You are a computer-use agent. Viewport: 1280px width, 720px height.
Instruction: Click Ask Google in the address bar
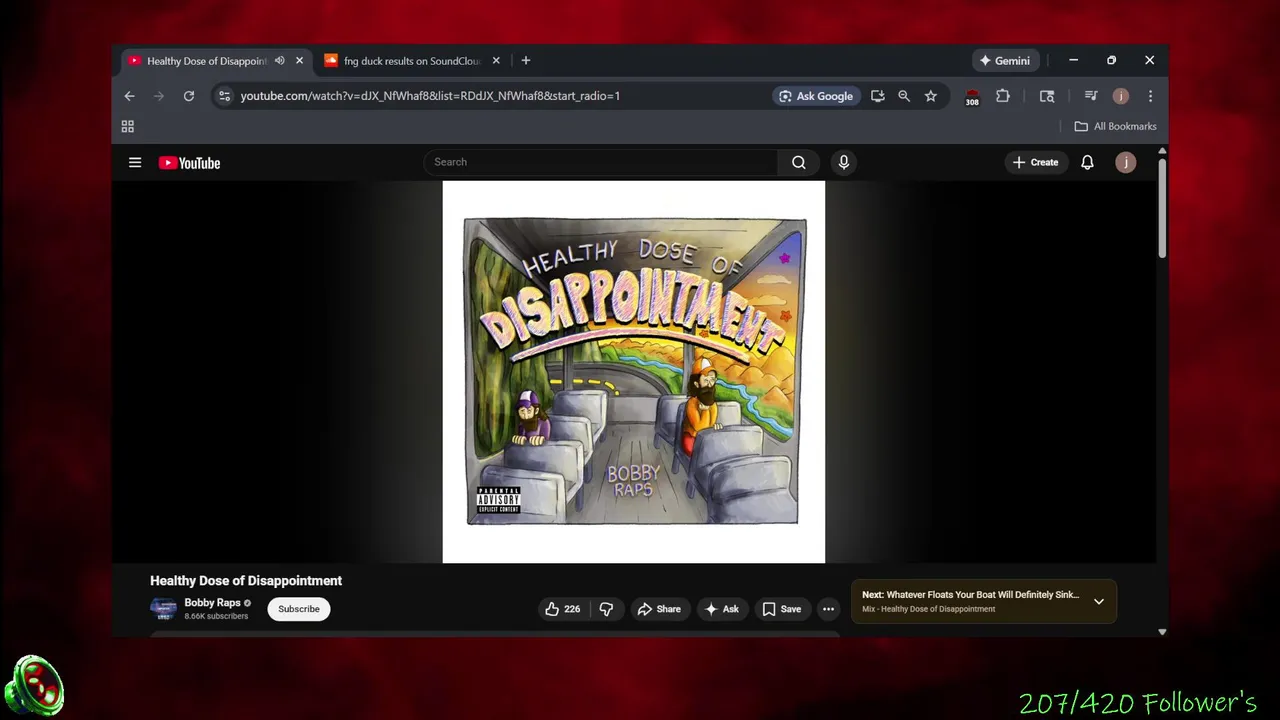point(816,96)
